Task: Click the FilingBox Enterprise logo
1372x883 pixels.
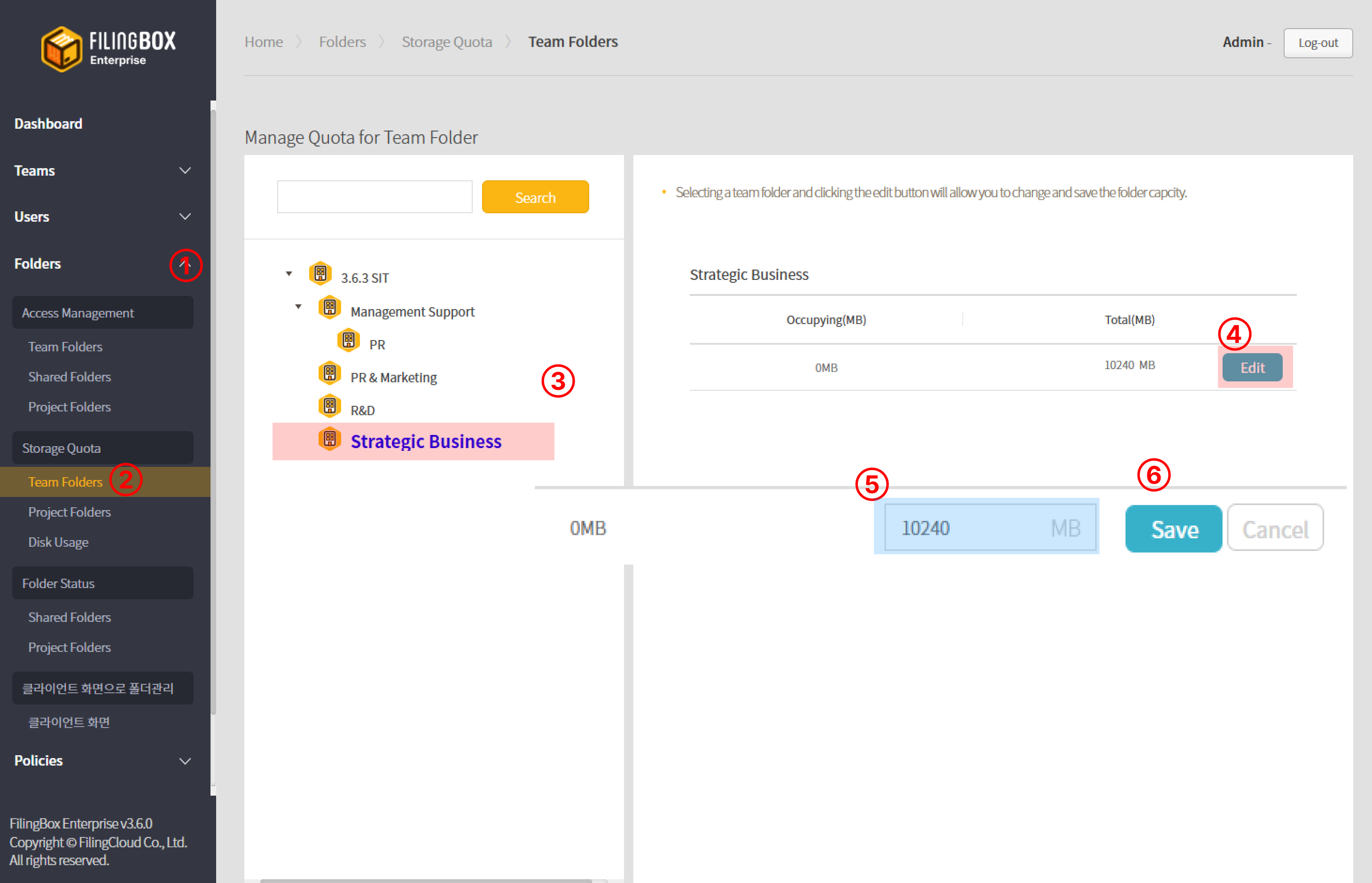Action: click(108, 49)
